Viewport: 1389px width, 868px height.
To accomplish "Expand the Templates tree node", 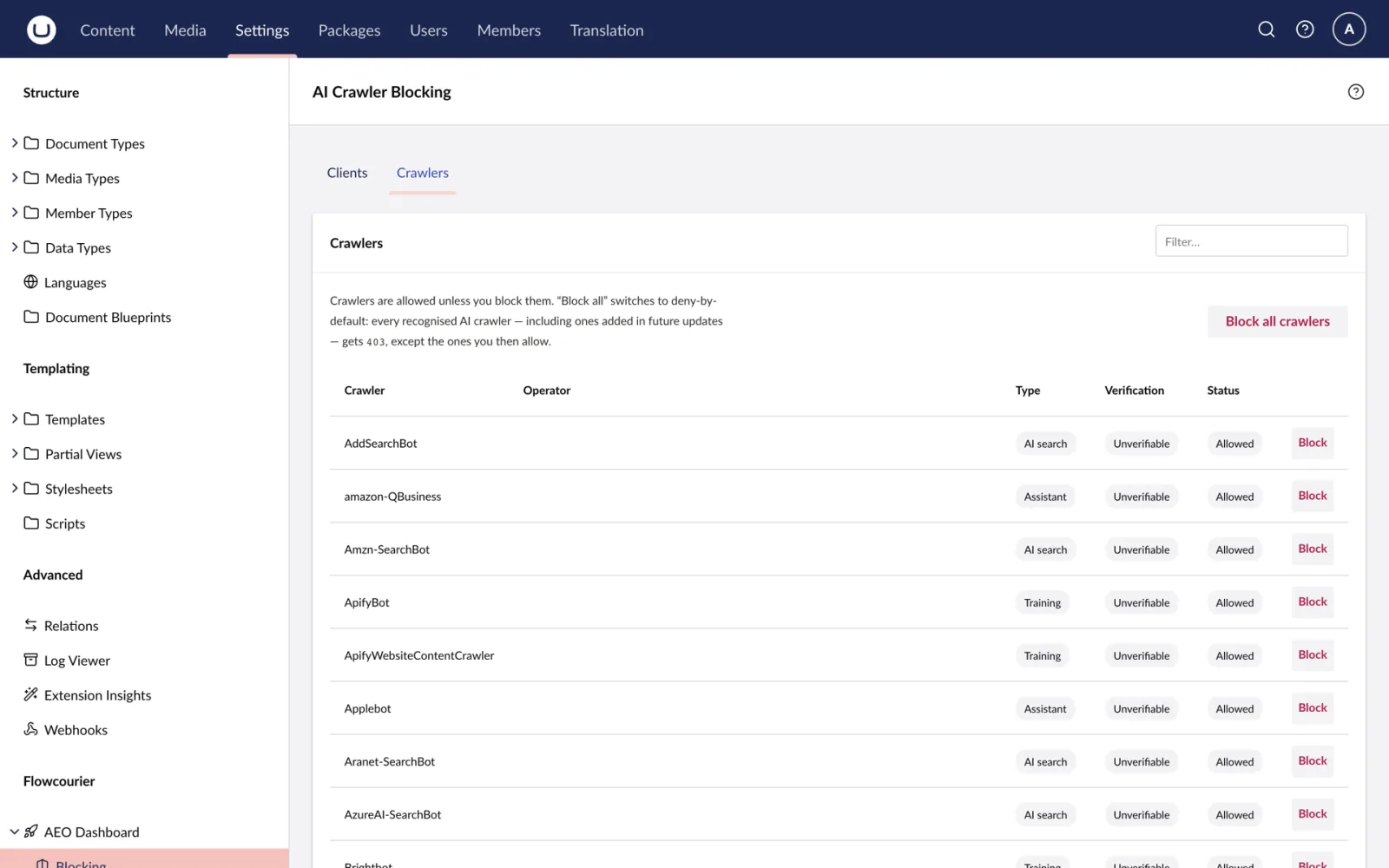I will click(x=14, y=419).
